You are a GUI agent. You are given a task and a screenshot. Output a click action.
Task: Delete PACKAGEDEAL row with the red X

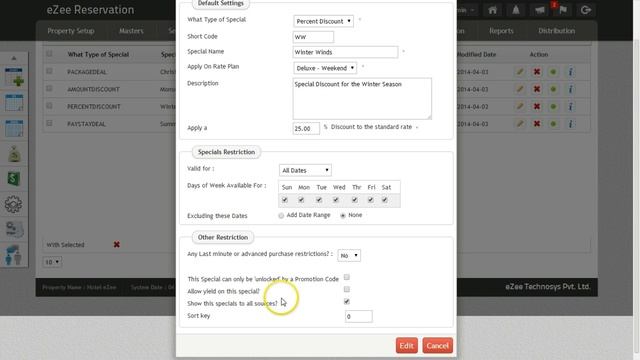click(537, 72)
